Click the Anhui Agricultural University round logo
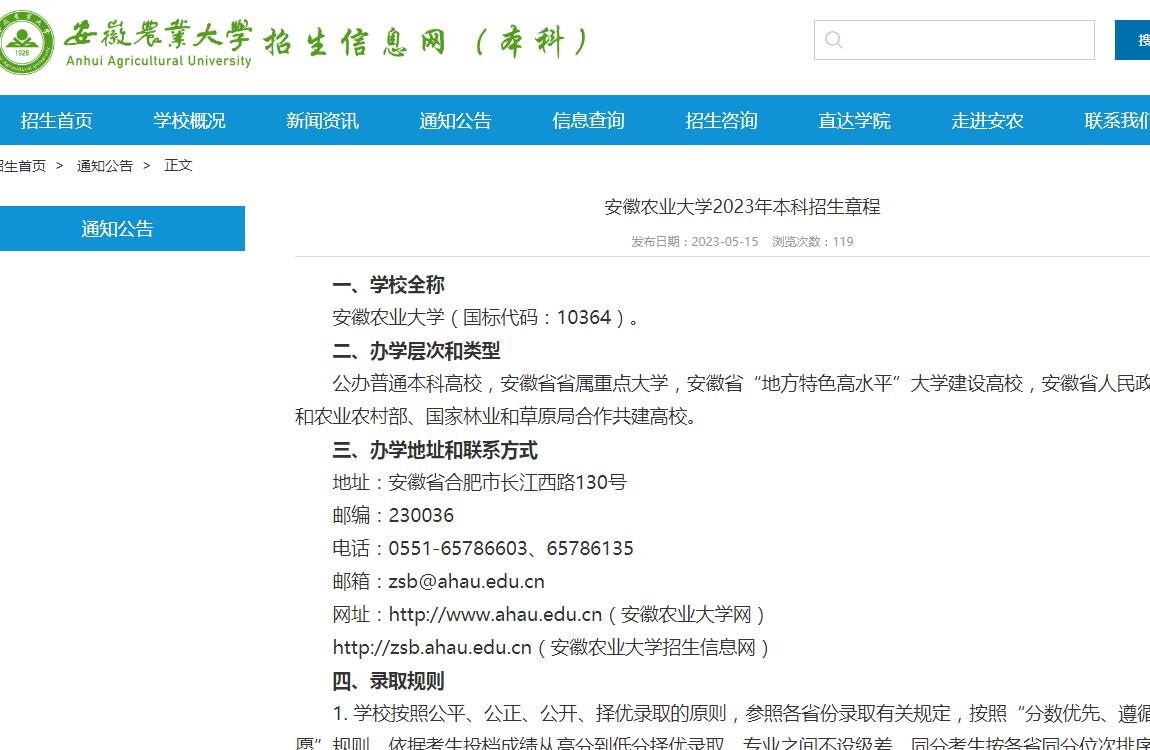 pos(25,42)
